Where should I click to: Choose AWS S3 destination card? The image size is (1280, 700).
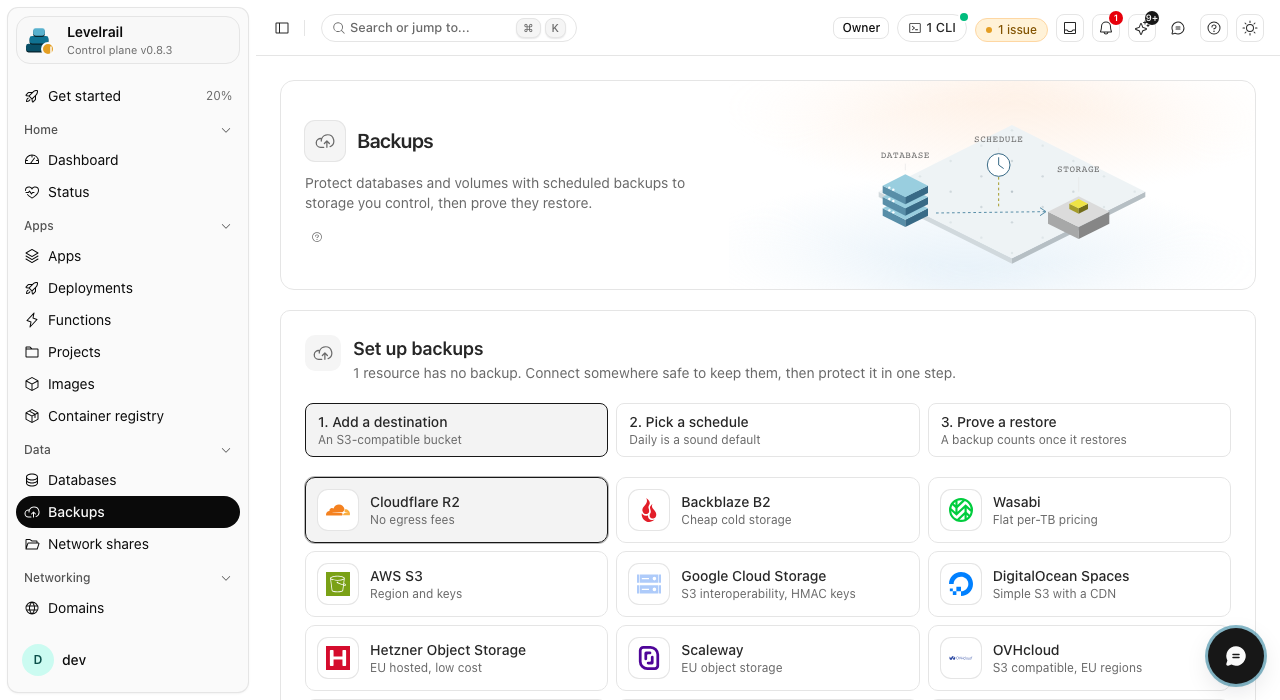pyautogui.click(x=456, y=584)
